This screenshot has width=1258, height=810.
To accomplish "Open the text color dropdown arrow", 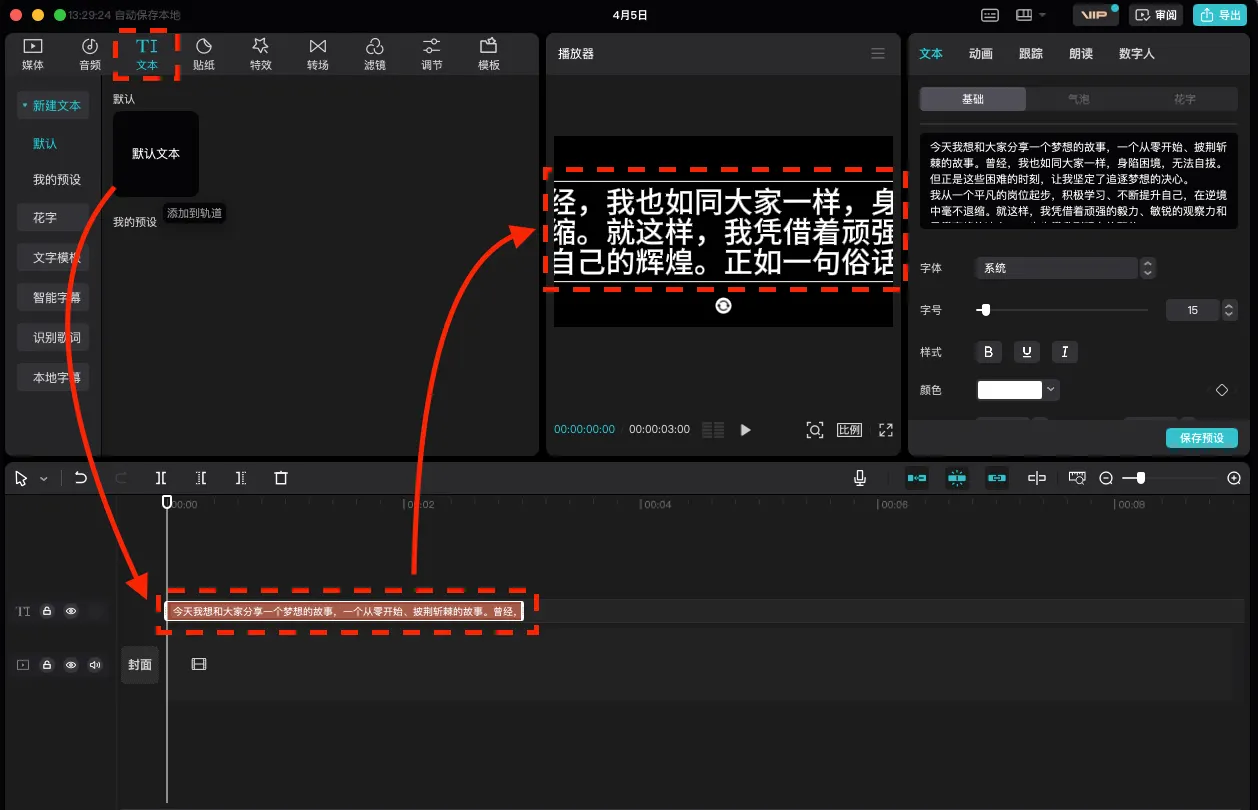I will point(1052,390).
